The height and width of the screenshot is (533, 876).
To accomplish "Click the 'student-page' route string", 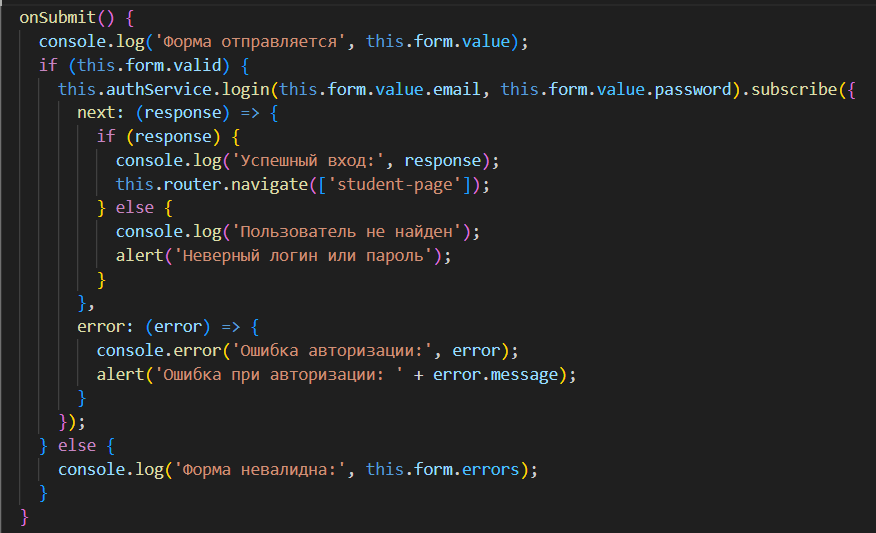I will click(x=395, y=184).
